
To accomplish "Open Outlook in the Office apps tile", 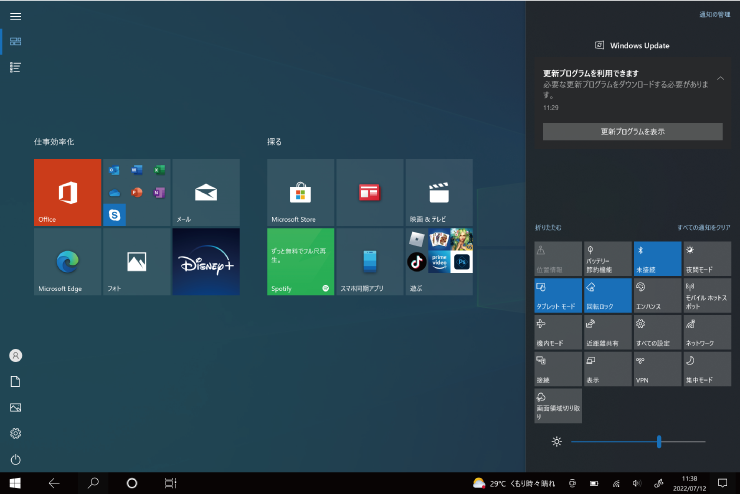I will [x=114, y=170].
